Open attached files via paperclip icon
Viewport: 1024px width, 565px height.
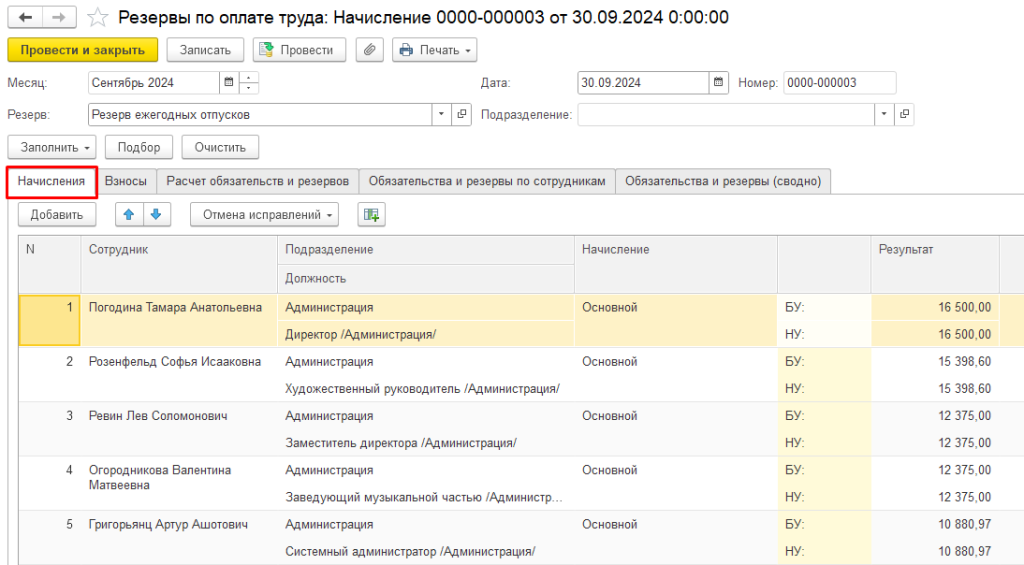coord(369,50)
